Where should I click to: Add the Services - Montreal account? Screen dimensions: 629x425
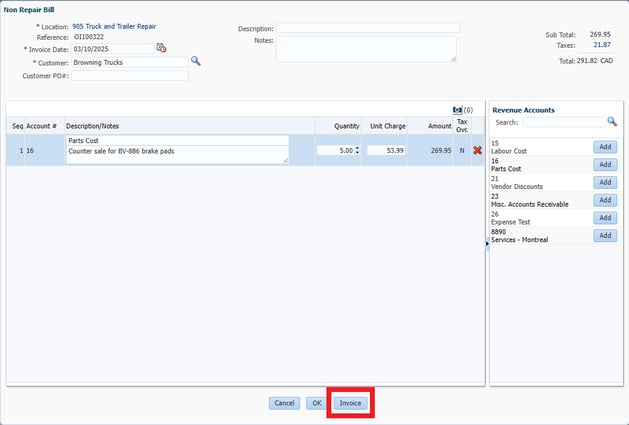(604, 235)
